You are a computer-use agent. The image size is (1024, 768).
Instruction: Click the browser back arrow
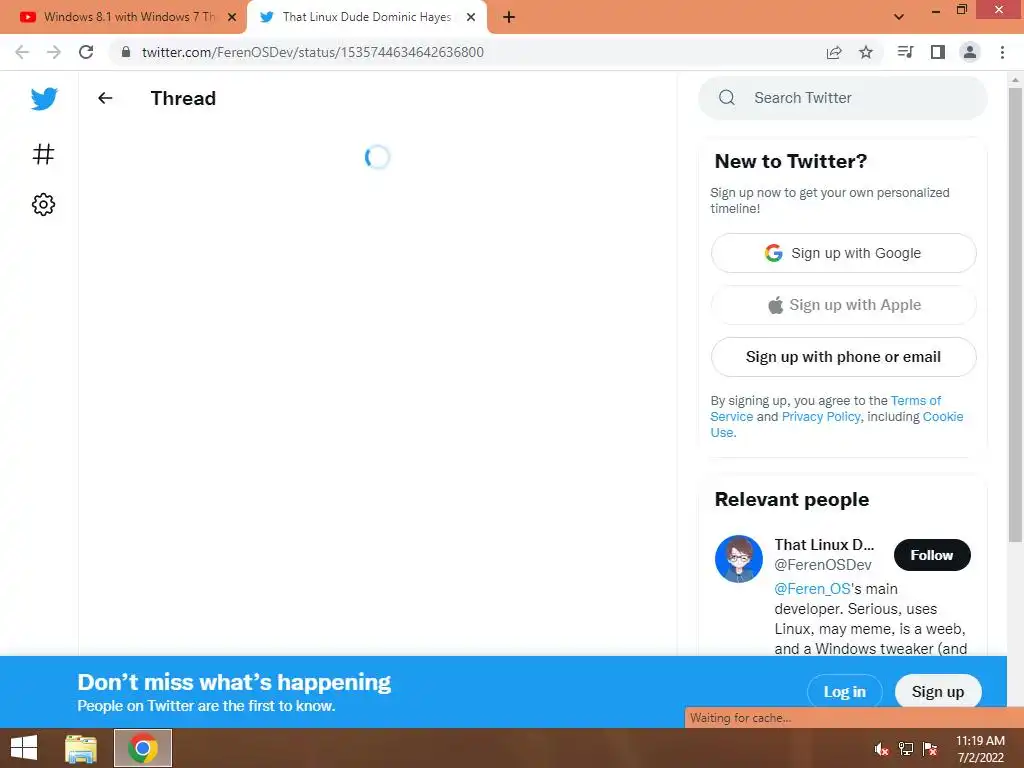[x=22, y=52]
